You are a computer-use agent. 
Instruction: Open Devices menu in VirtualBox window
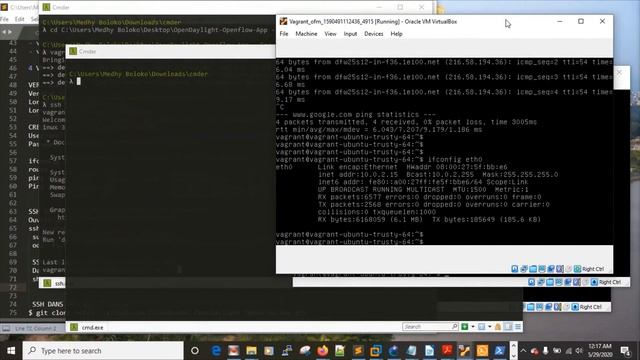(373, 34)
